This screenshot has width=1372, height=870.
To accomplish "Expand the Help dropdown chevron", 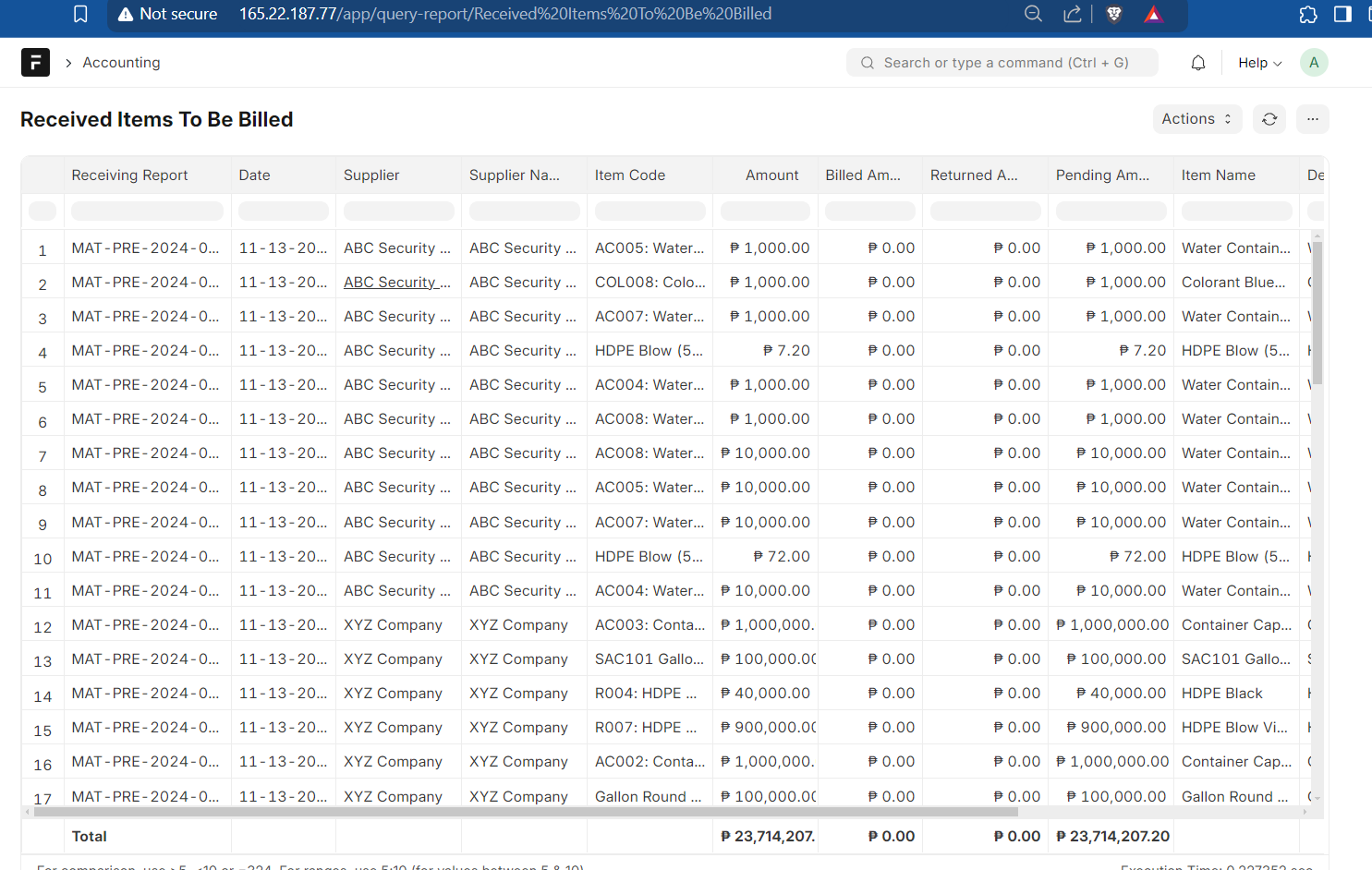I will (1277, 62).
